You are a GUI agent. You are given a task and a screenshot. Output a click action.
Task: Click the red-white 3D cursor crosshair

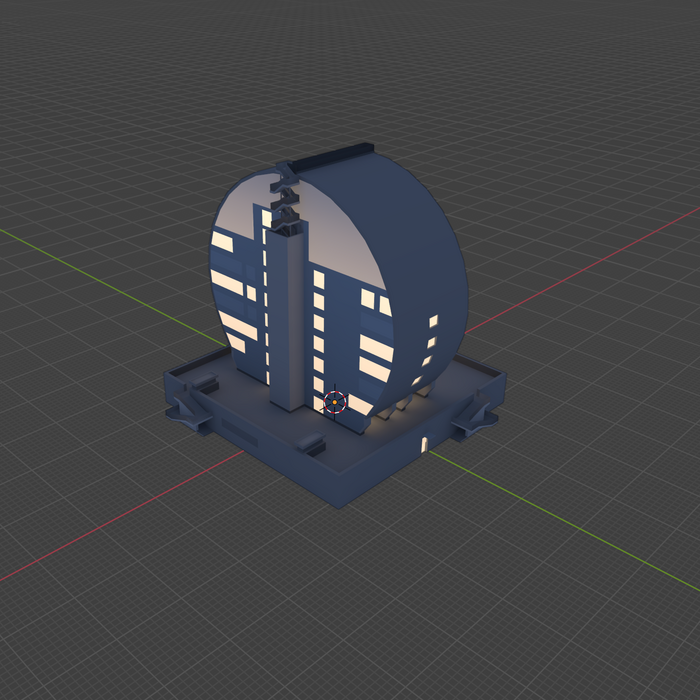point(335,402)
